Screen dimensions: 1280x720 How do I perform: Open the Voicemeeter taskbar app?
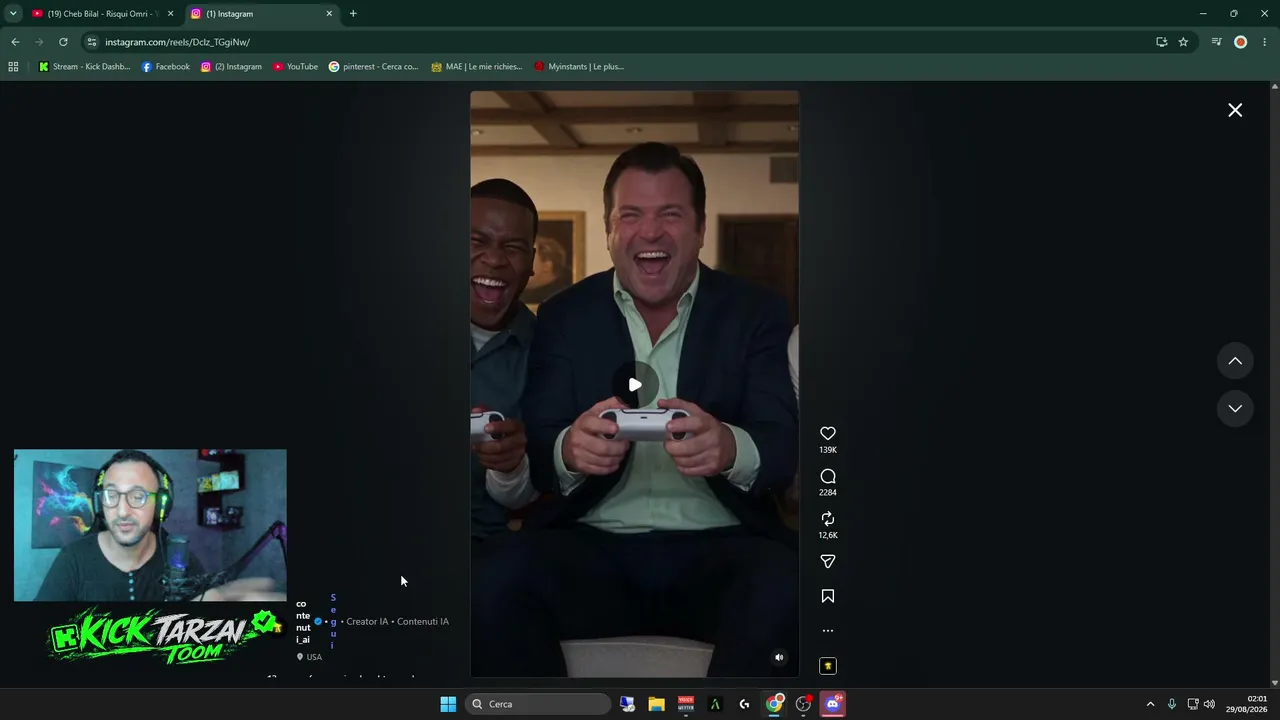click(686, 704)
